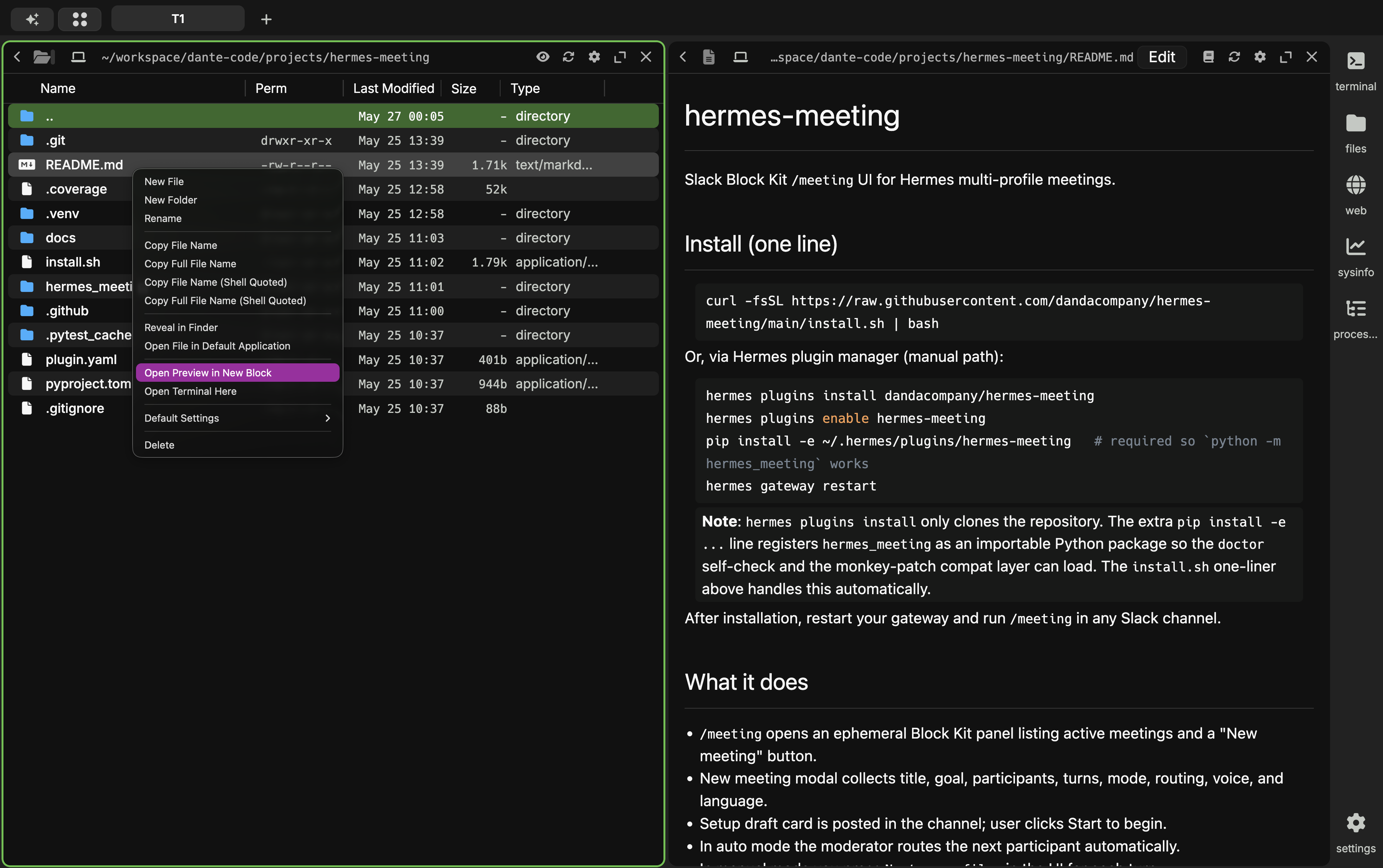Open web widget from sidebar
The width and height of the screenshot is (1383, 868).
coord(1355,195)
